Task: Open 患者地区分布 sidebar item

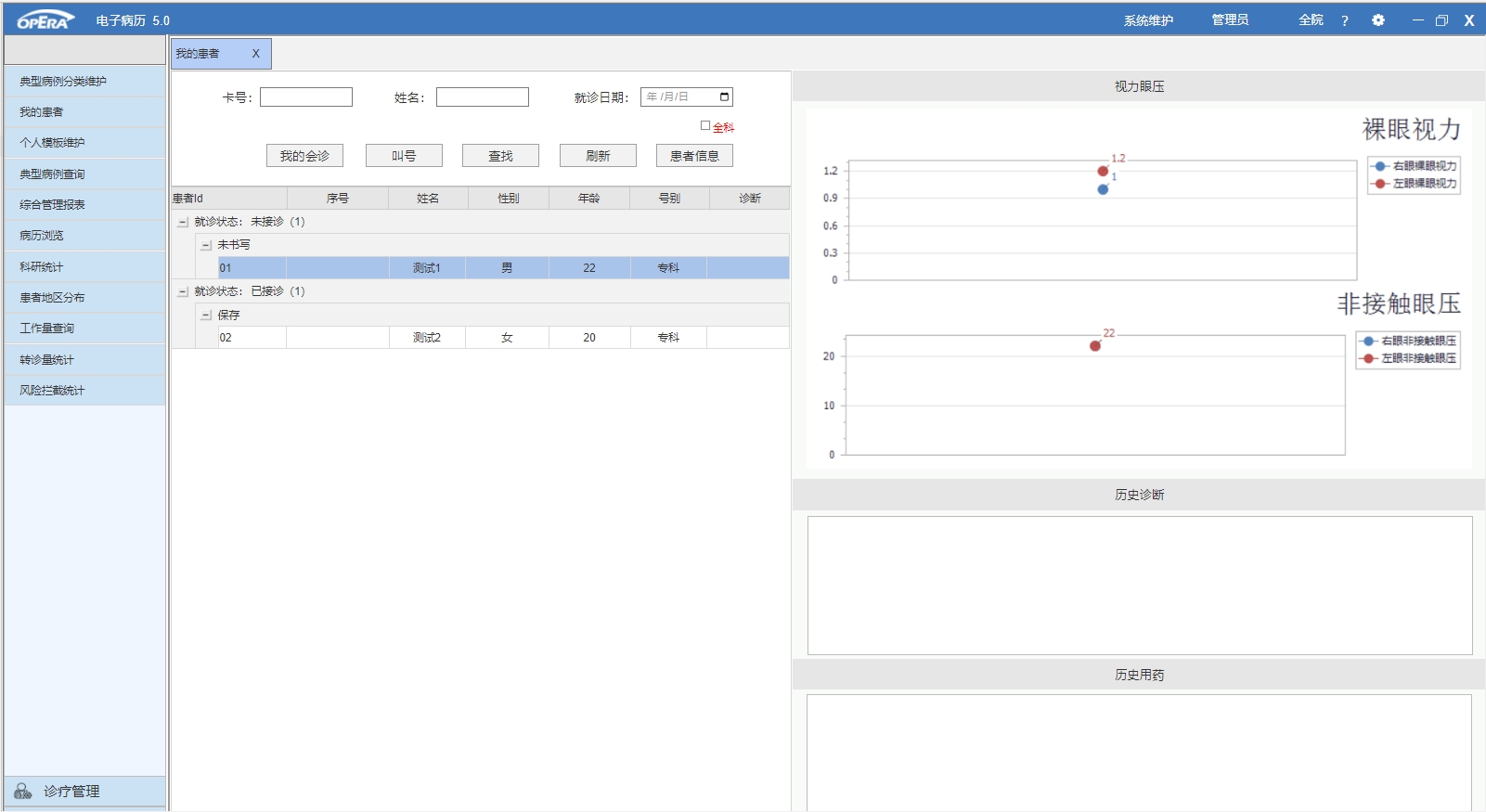Action: point(84,297)
